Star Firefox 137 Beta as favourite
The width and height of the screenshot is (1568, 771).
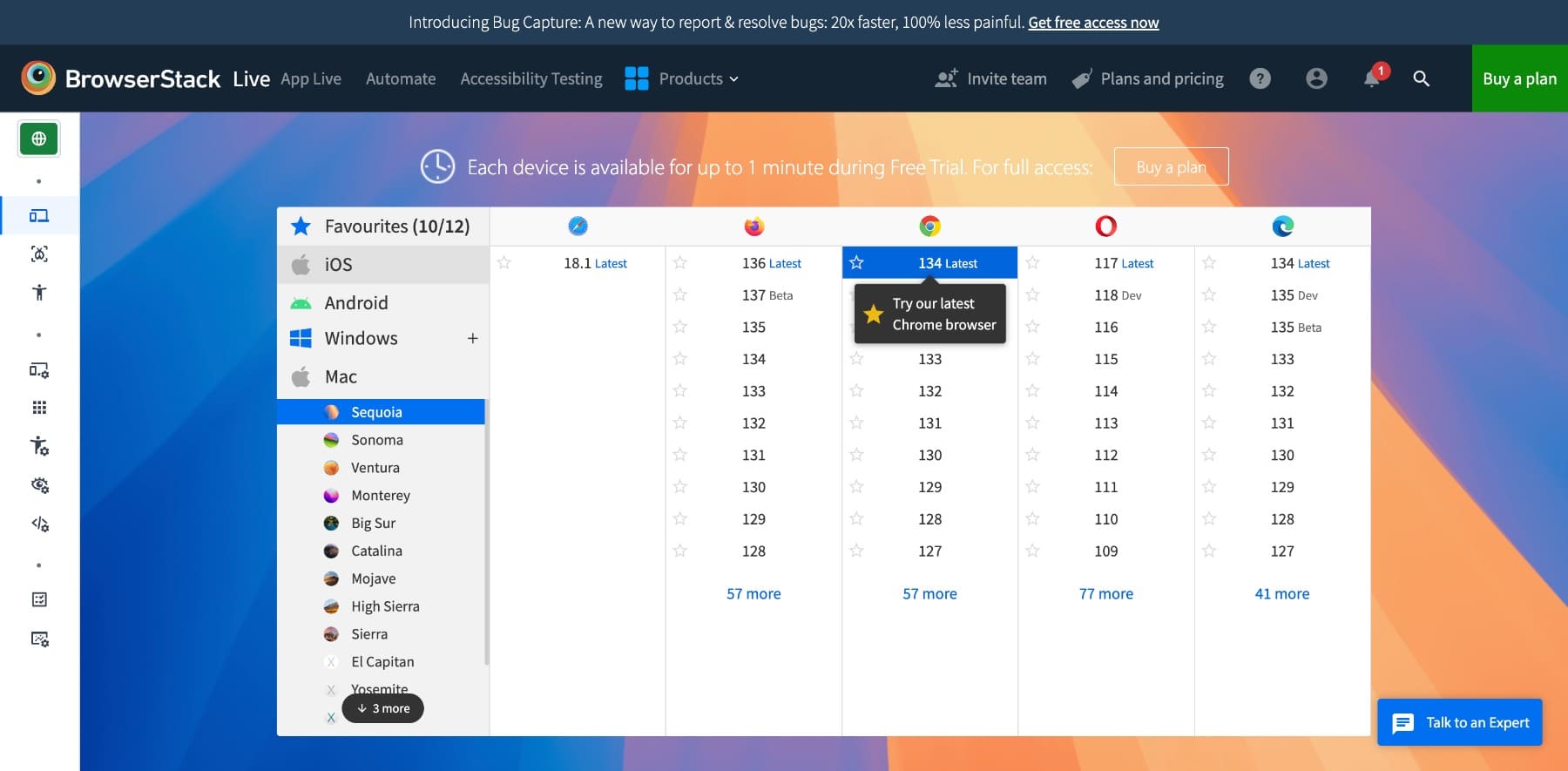[680, 294]
